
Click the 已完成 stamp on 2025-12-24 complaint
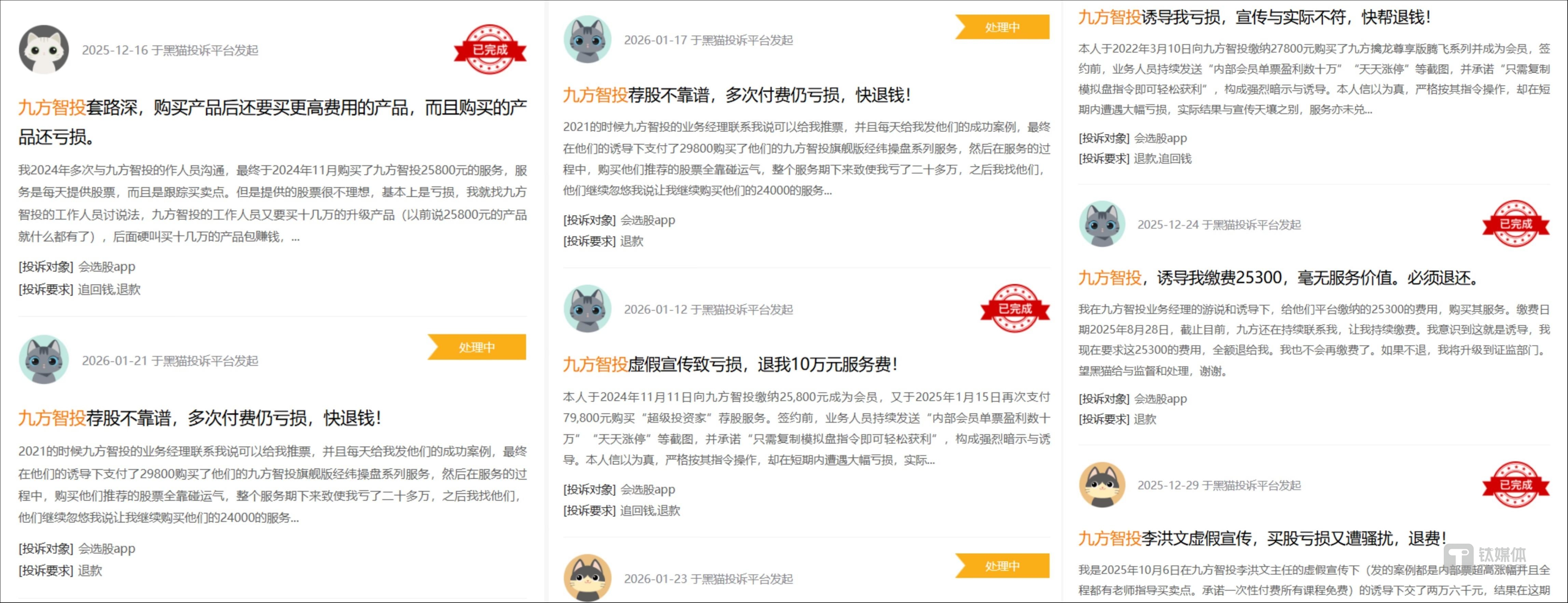1516,224
